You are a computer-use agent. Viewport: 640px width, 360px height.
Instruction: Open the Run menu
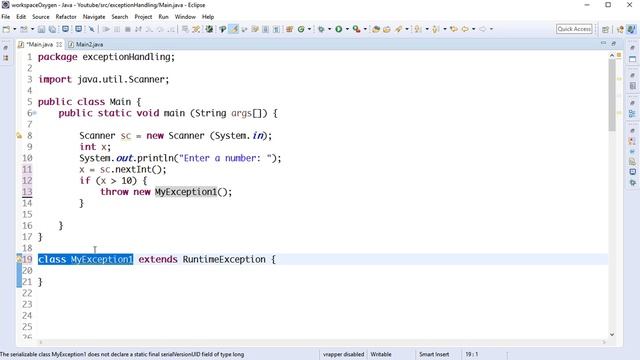click(x=163, y=17)
